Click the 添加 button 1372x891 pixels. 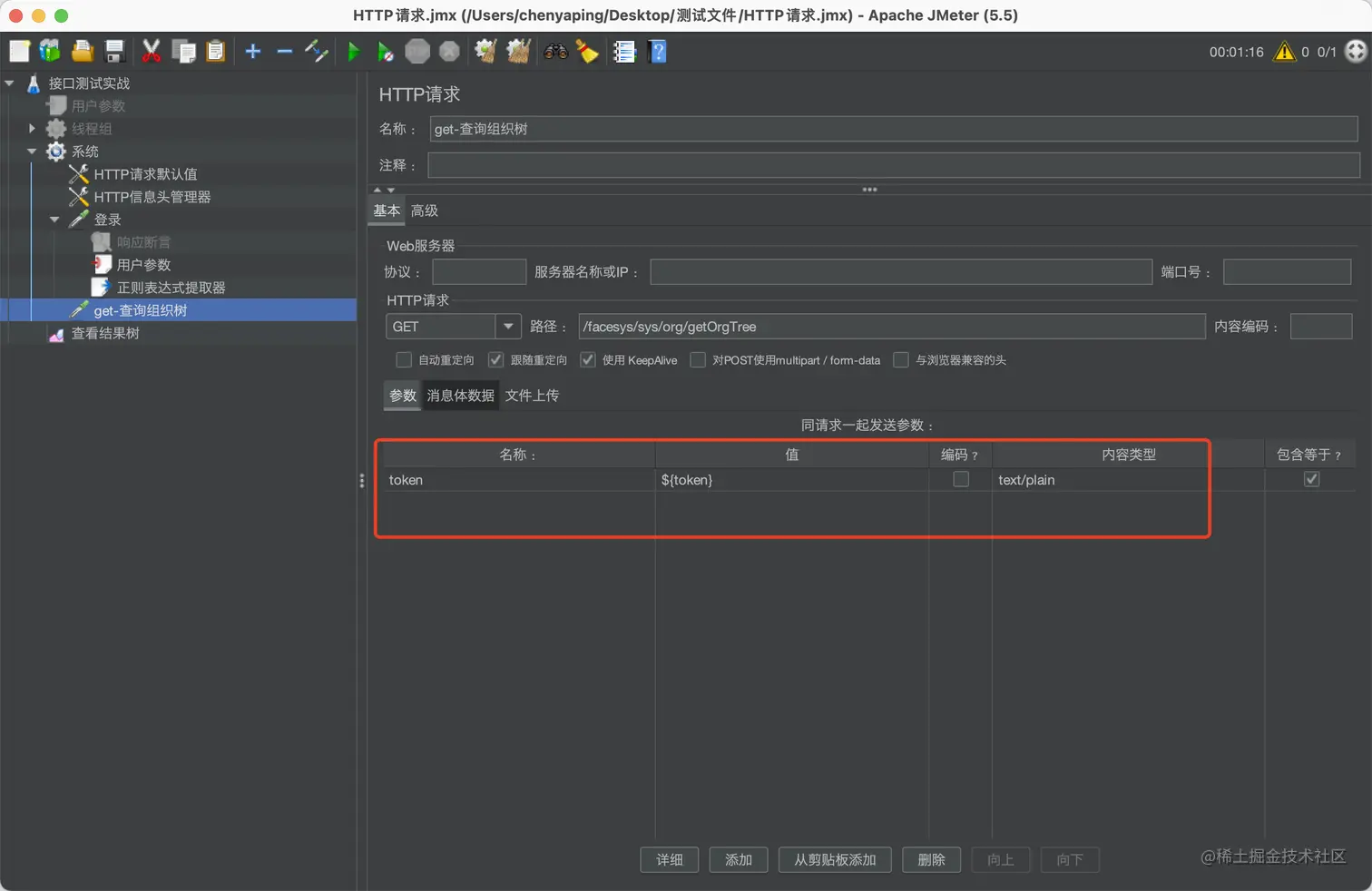(x=739, y=859)
